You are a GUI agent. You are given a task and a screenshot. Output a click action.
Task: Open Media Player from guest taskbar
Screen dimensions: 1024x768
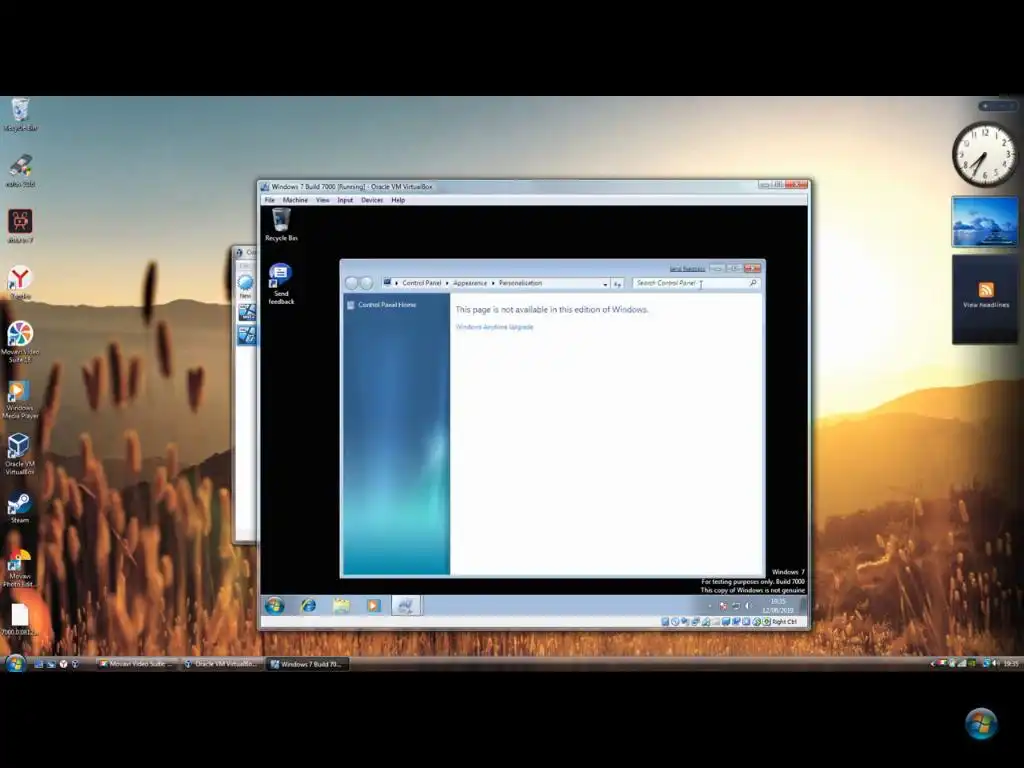(x=373, y=605)
